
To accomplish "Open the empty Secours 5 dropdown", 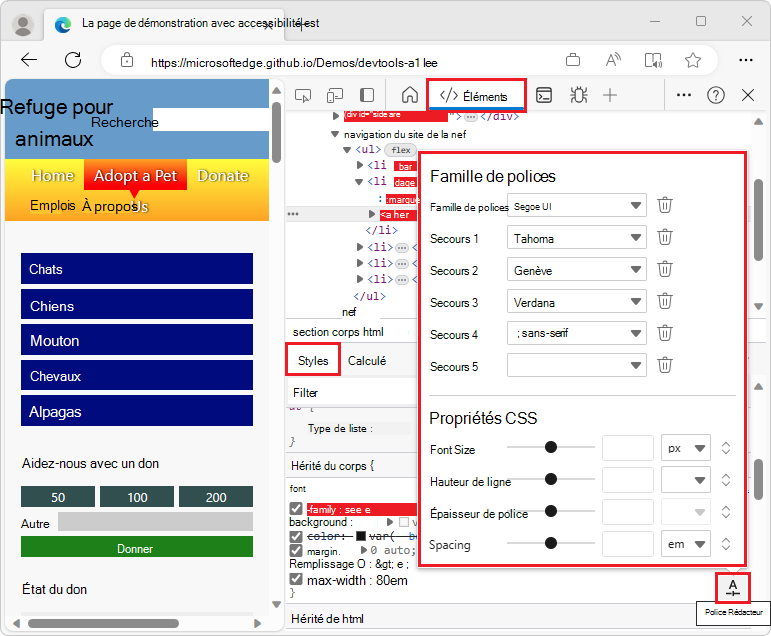I will tap(577, 365).
